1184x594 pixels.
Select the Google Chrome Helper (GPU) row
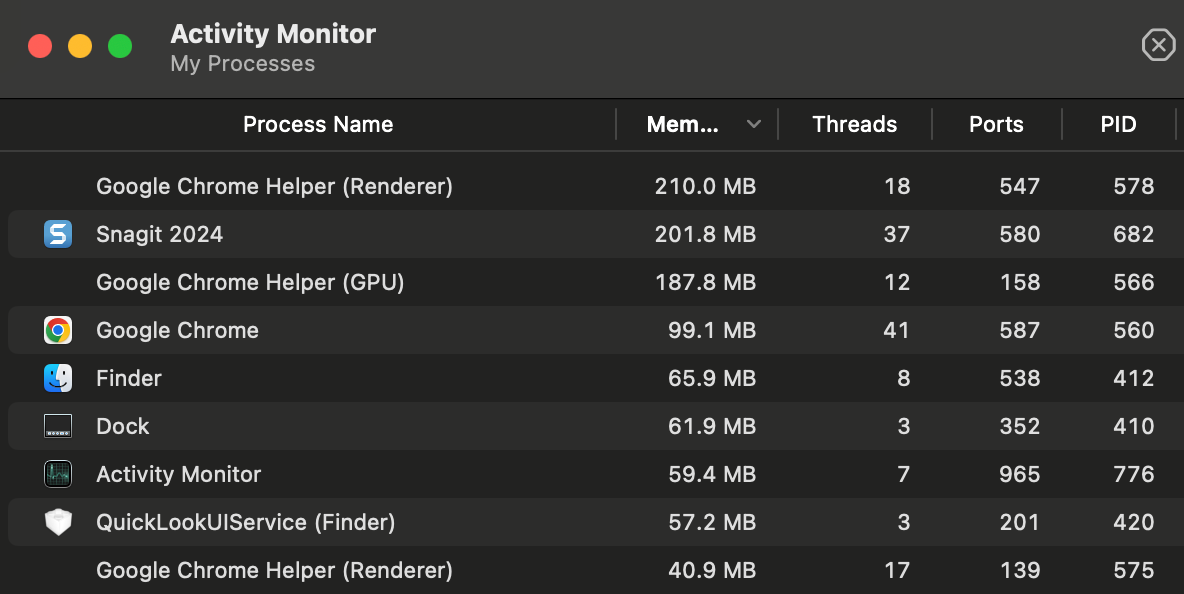(x=400, y=282)
